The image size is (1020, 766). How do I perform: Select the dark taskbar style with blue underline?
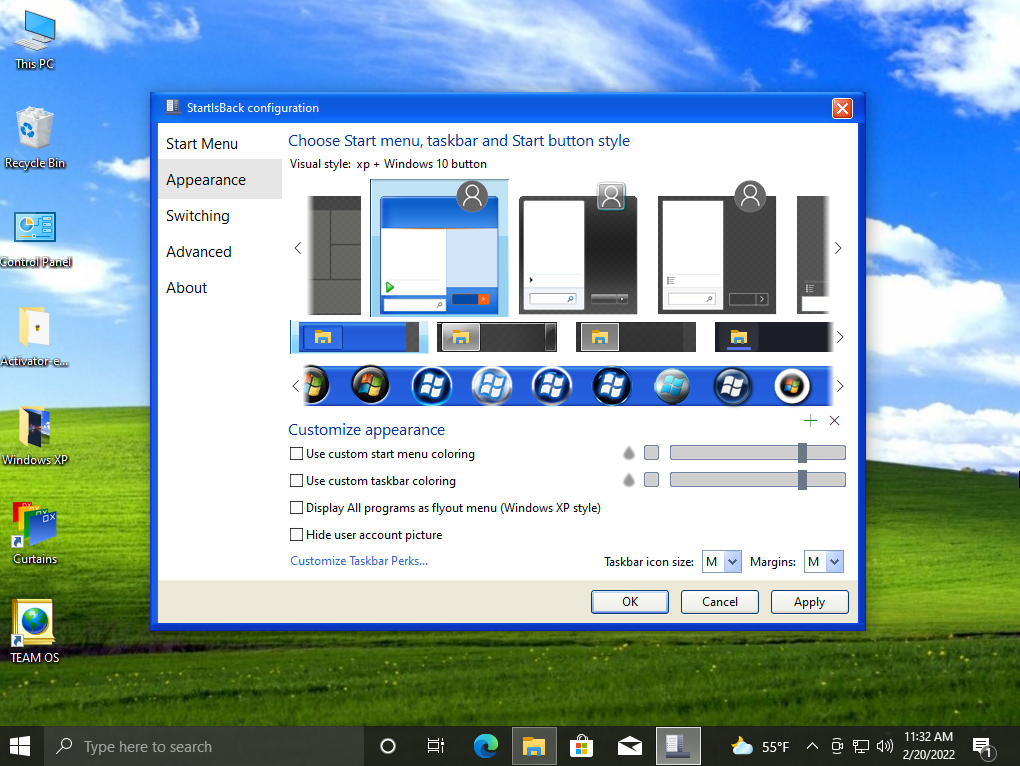point(773,337)
